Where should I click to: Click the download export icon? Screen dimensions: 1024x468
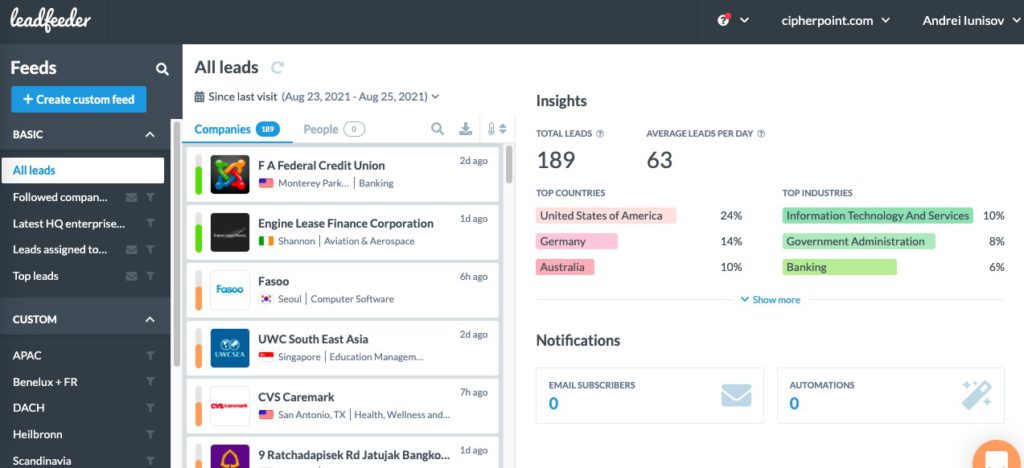[x=465, y=129]
